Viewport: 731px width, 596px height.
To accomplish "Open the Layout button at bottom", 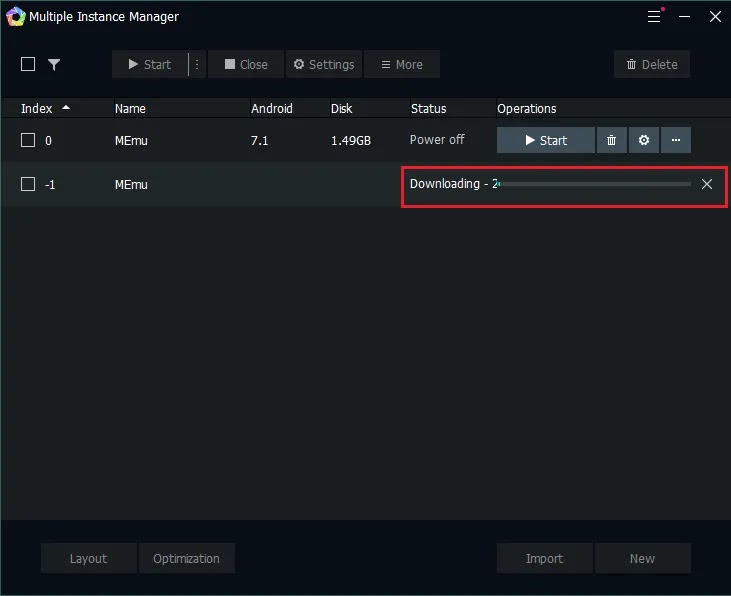I will coord(89,558).
